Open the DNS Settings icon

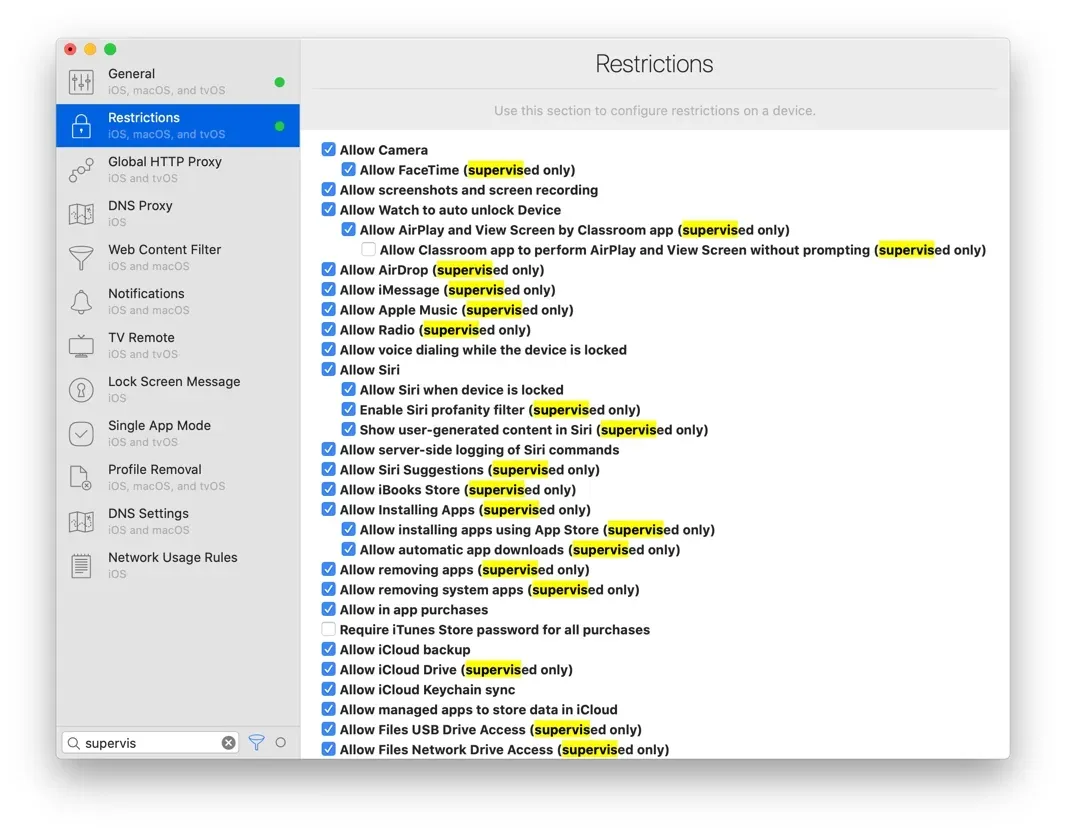81,521
